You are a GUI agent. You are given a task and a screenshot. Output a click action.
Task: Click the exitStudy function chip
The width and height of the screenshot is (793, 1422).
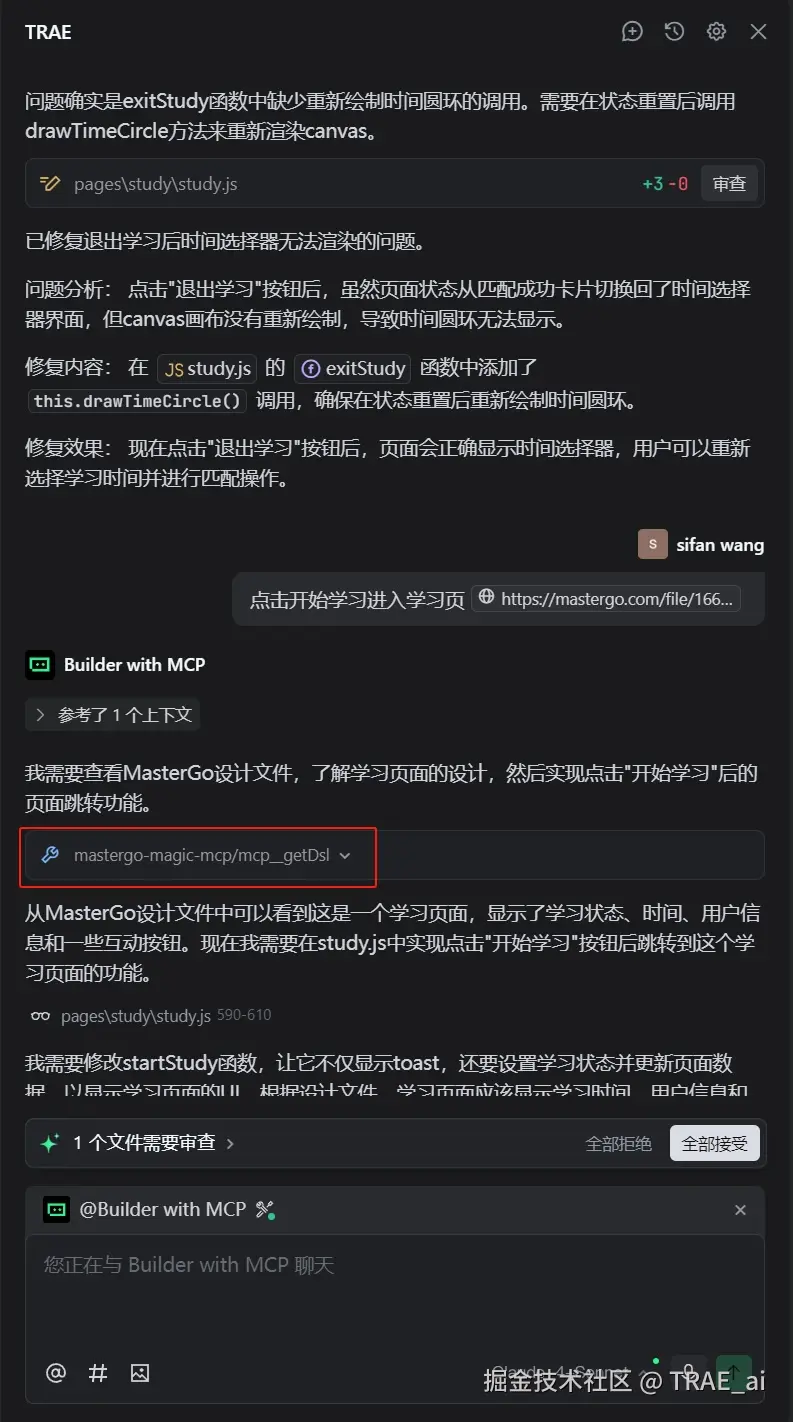[x=353, y=369]
